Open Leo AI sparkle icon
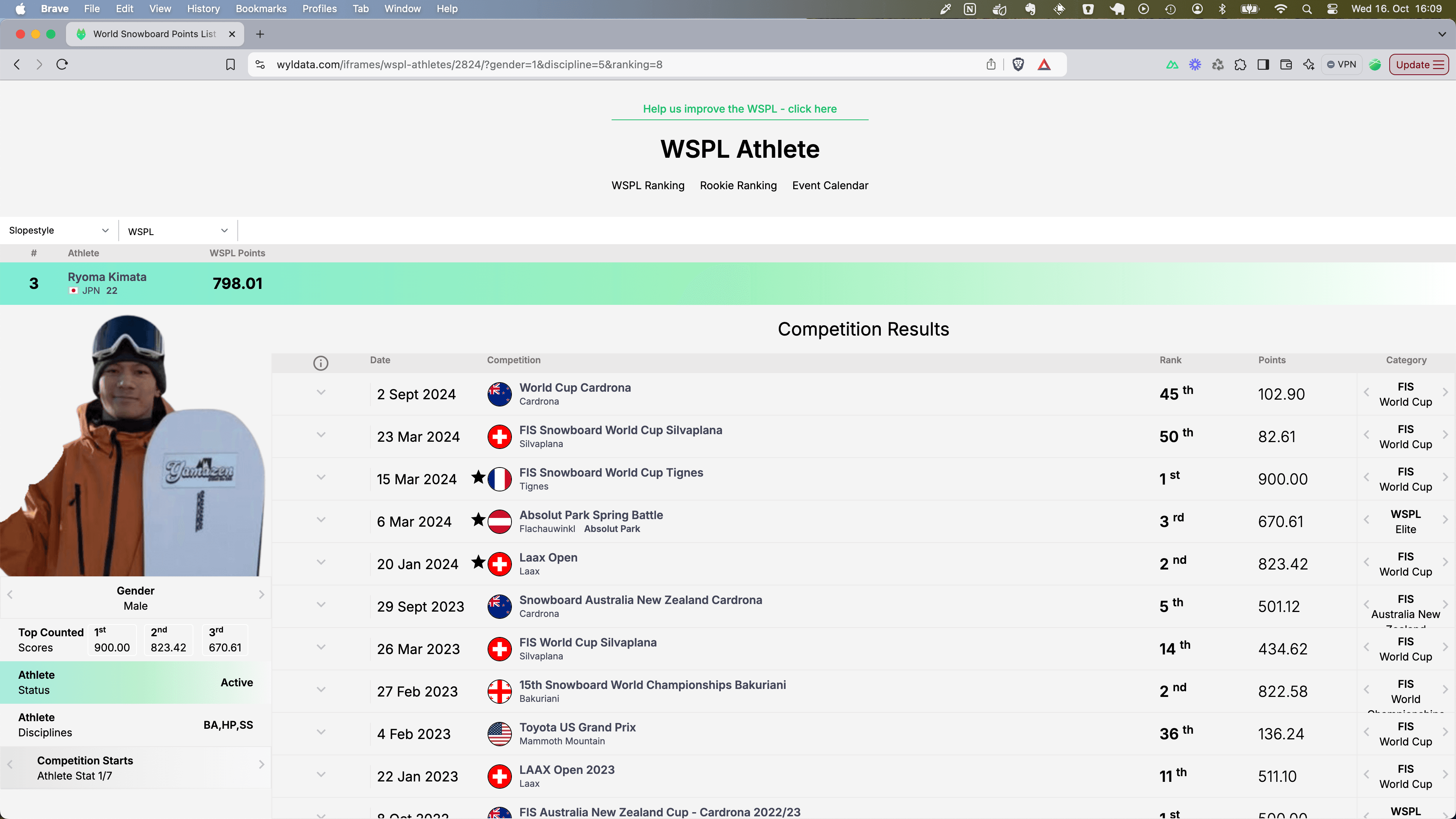The width and height of the screenshot is (1456, 819). 1309,64
